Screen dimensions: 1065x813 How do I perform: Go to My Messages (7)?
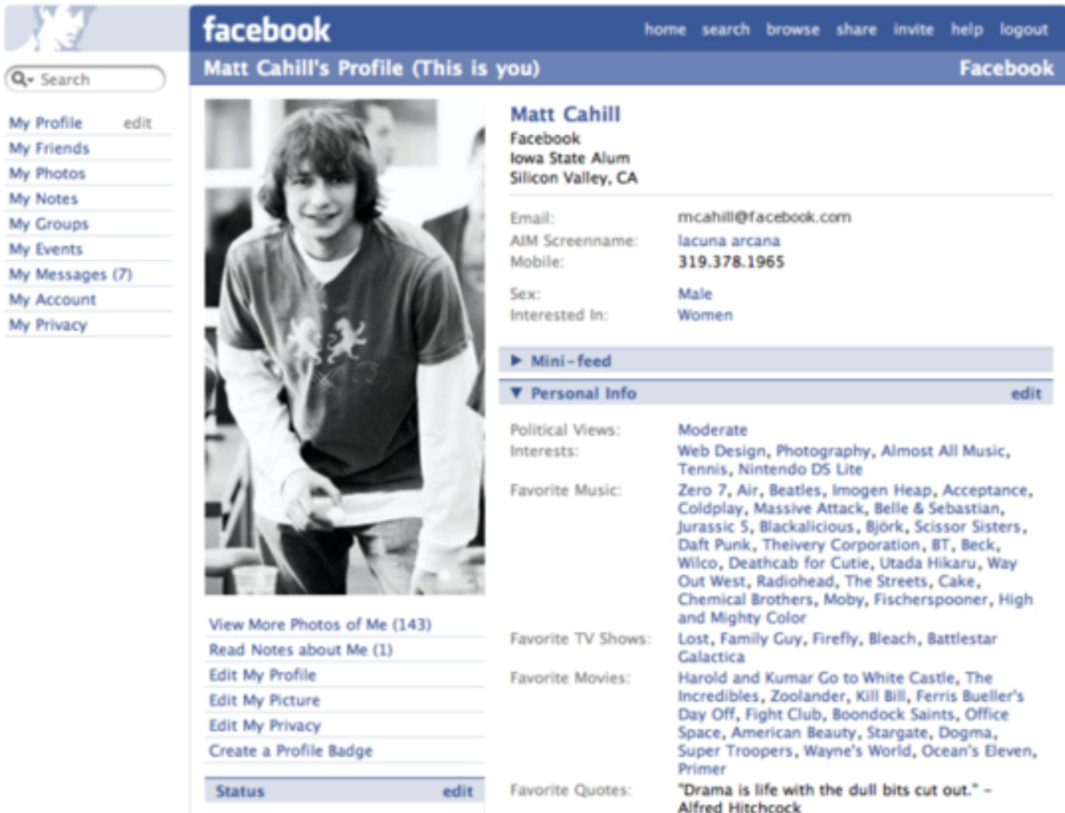coord(71,274)
